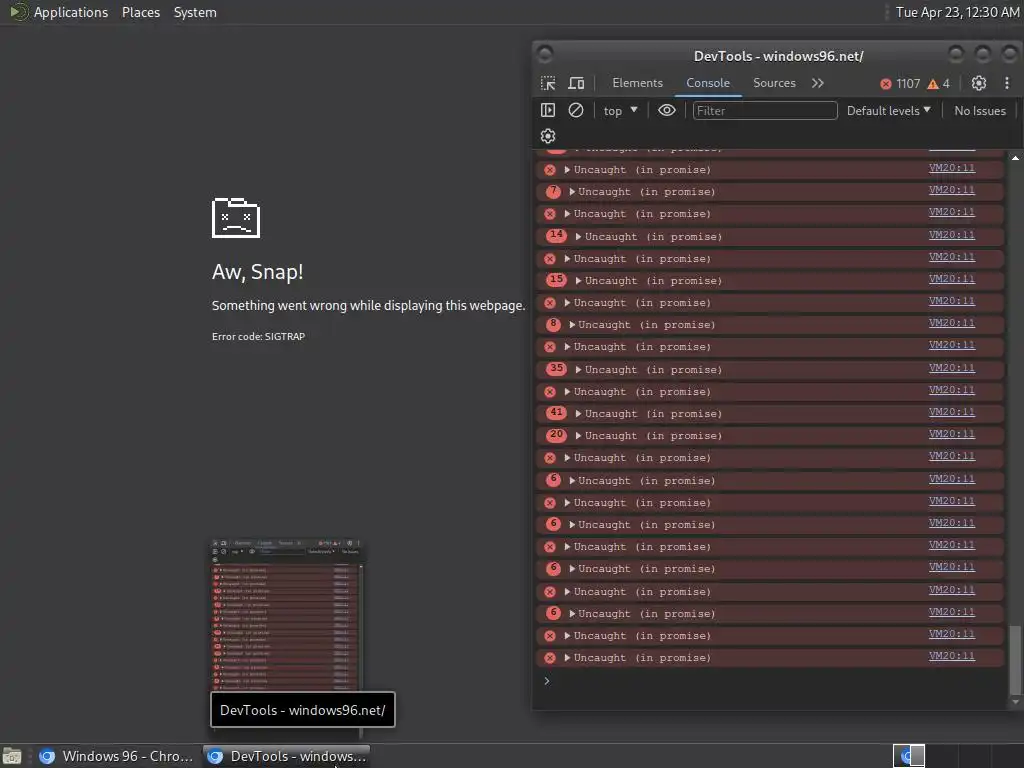
Task: Switch to the Sources tab
Action: (x=774, y=83)
